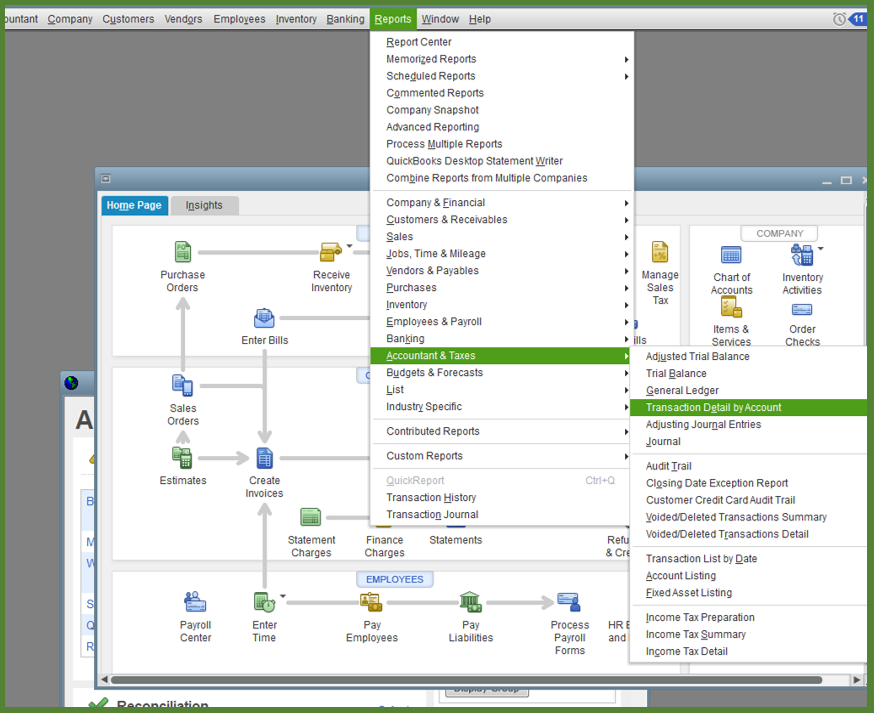Click the reminders count badge 11
This screenshot has height=713, width=874.
(x=858, y=19)
